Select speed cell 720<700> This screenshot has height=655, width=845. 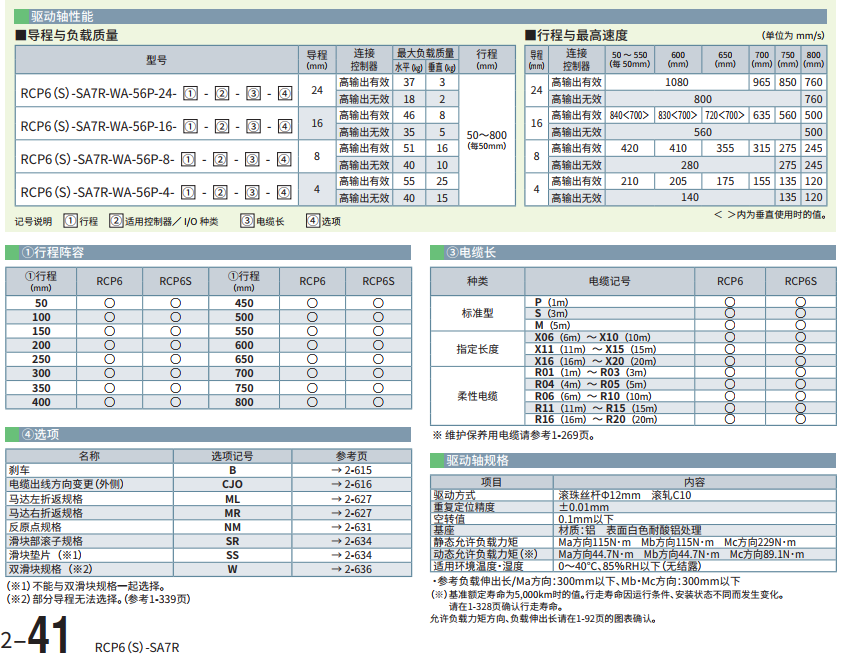tap(725, 115)
